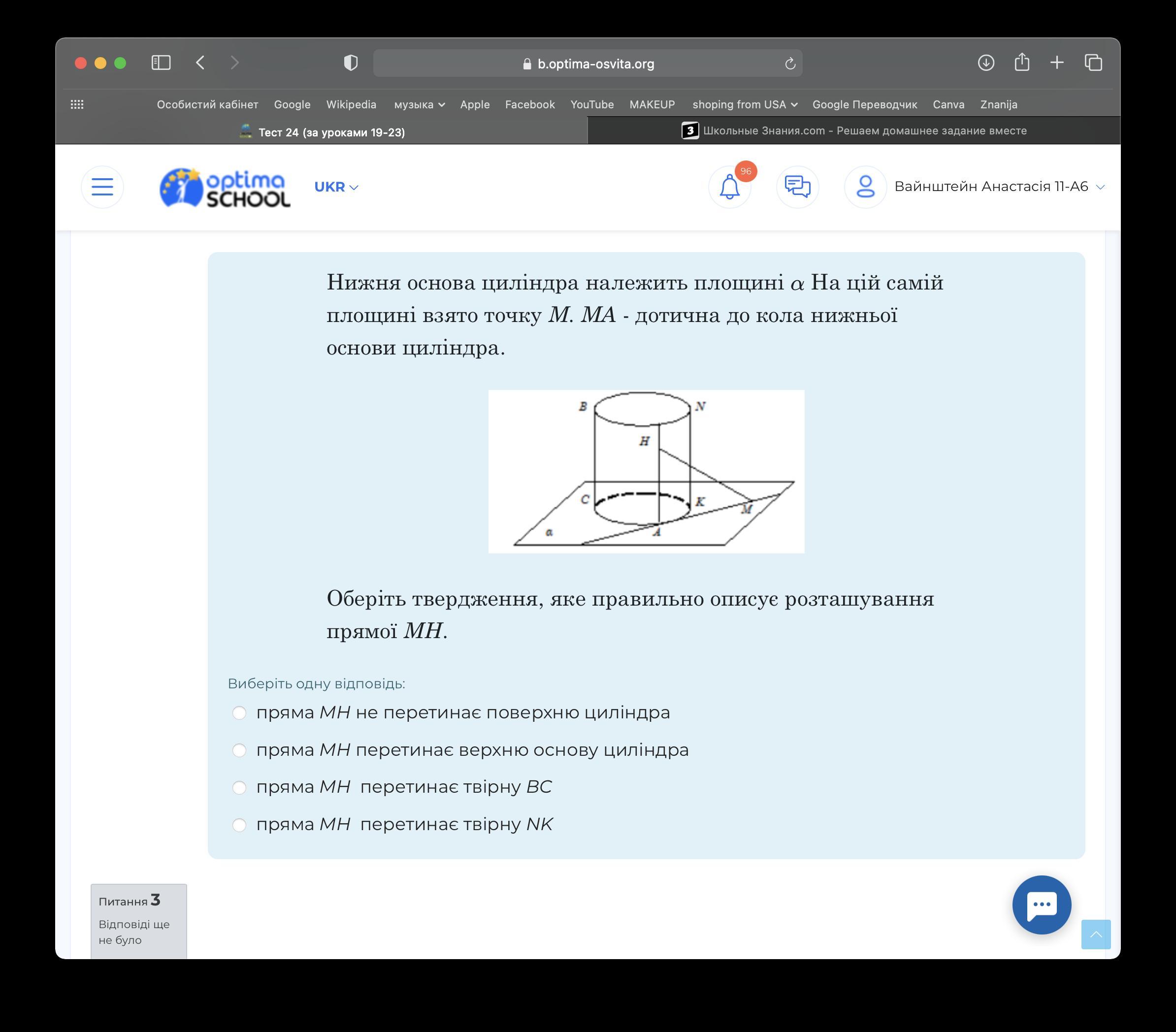Click the Google Переводчик bookmark
Viewport: 1176px width, 1032px height.
tap(864, 105)
